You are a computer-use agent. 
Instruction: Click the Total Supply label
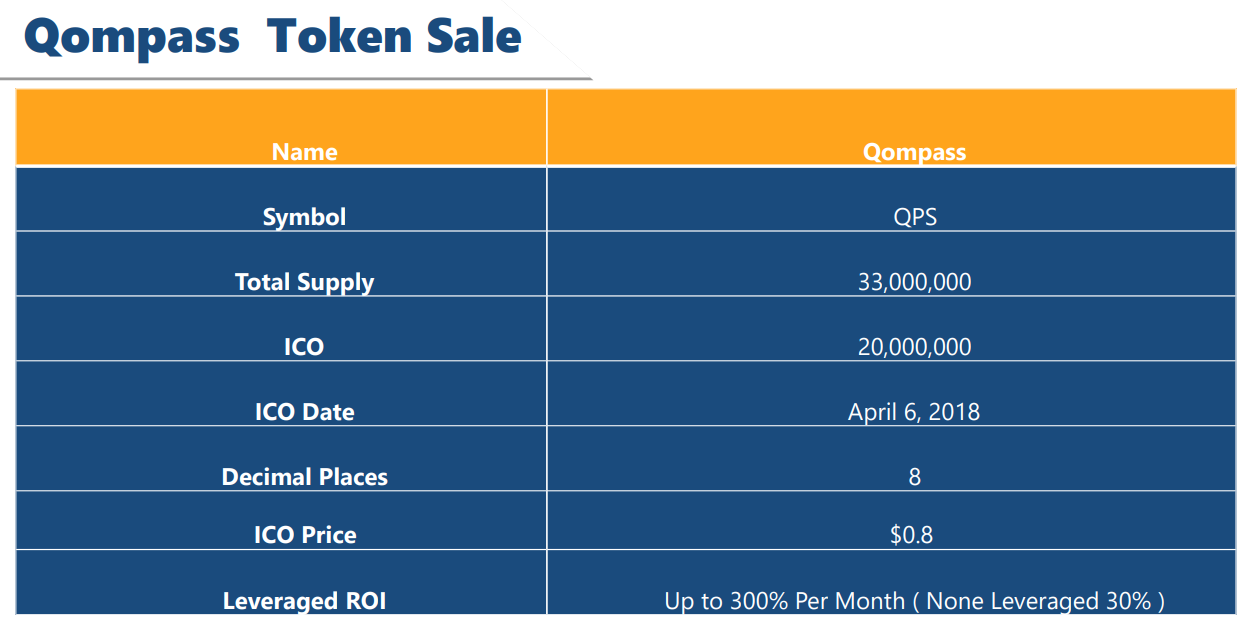point(304,282)
